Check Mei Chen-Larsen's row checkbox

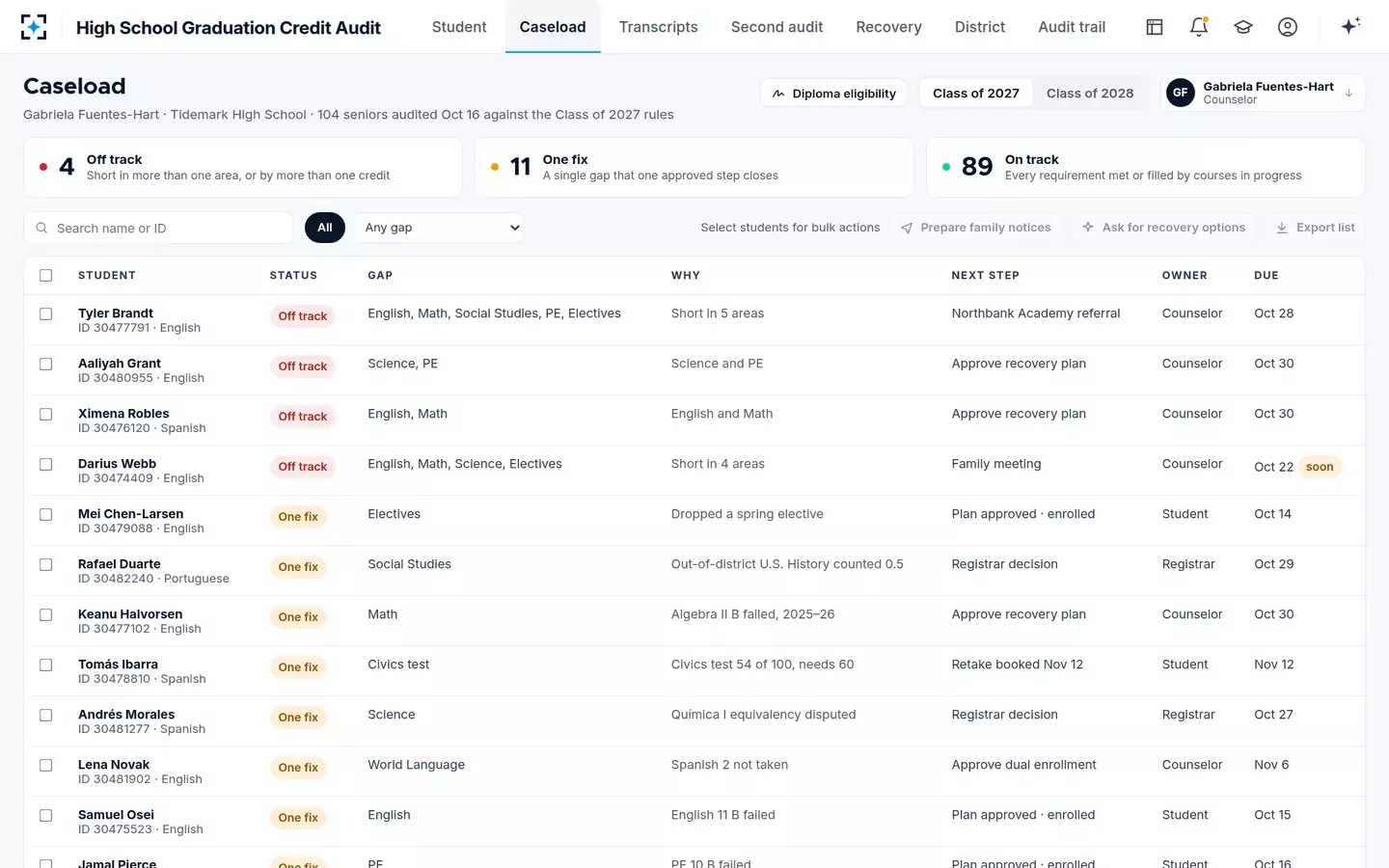[x=45, y=515]
